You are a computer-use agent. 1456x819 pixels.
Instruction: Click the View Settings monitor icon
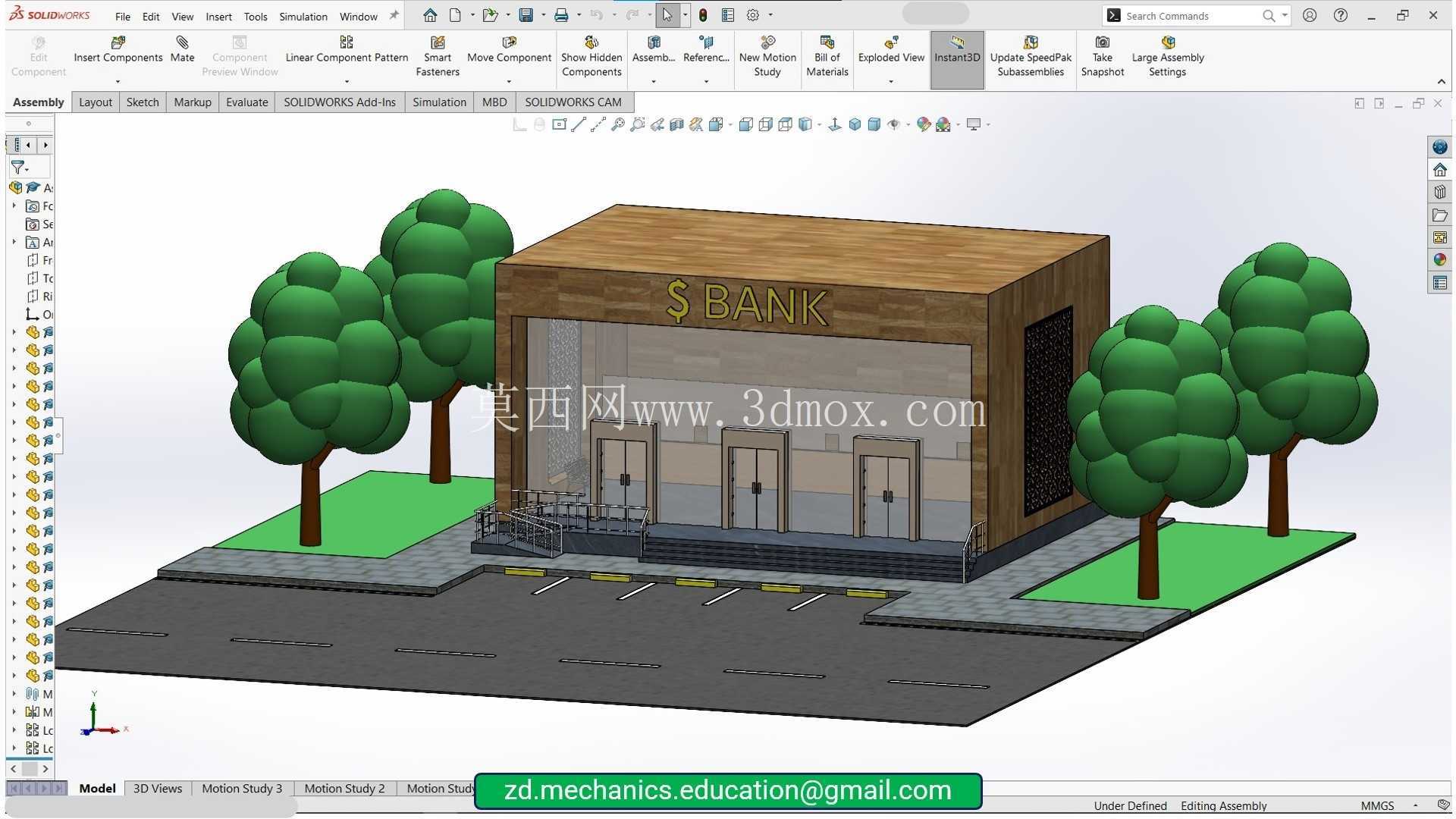click(974, 124)
